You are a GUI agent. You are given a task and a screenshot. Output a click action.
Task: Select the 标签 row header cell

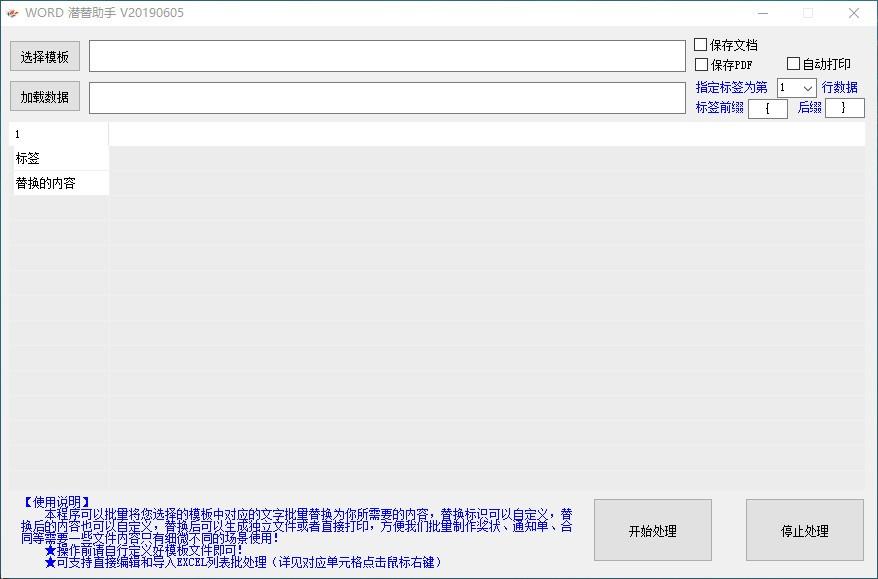(x=57, y=158)
